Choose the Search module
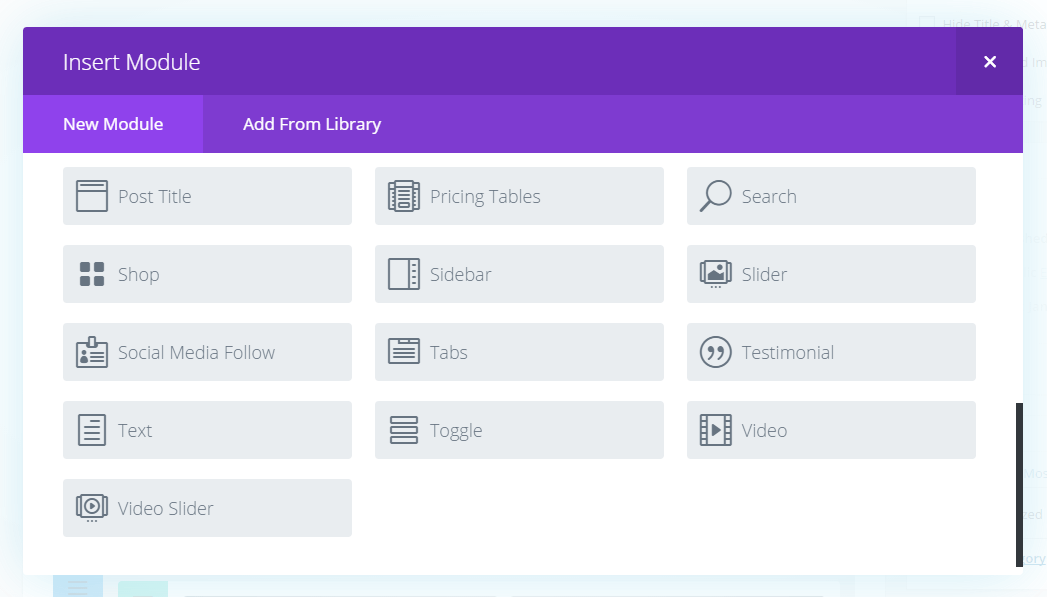Image resolution: width=1047 pixels, height=597 pixels. (x=831, y=196)
